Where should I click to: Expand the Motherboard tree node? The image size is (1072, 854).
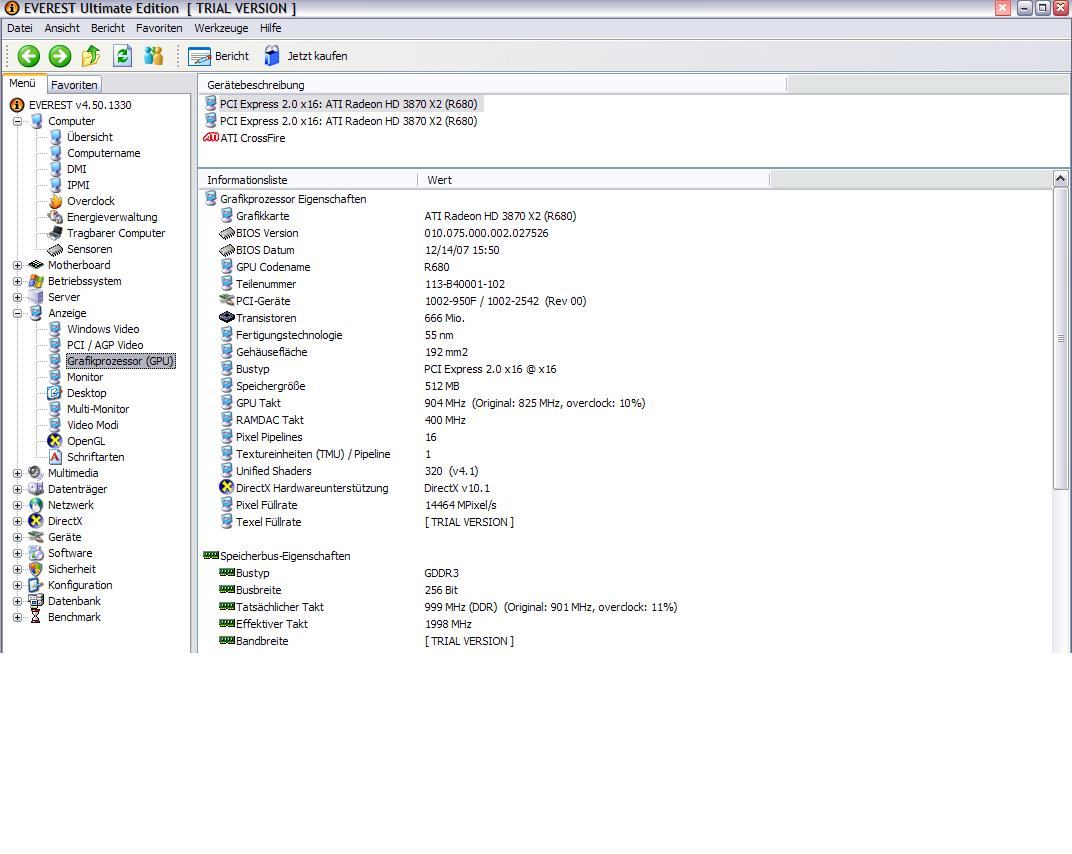click(18, 265)
